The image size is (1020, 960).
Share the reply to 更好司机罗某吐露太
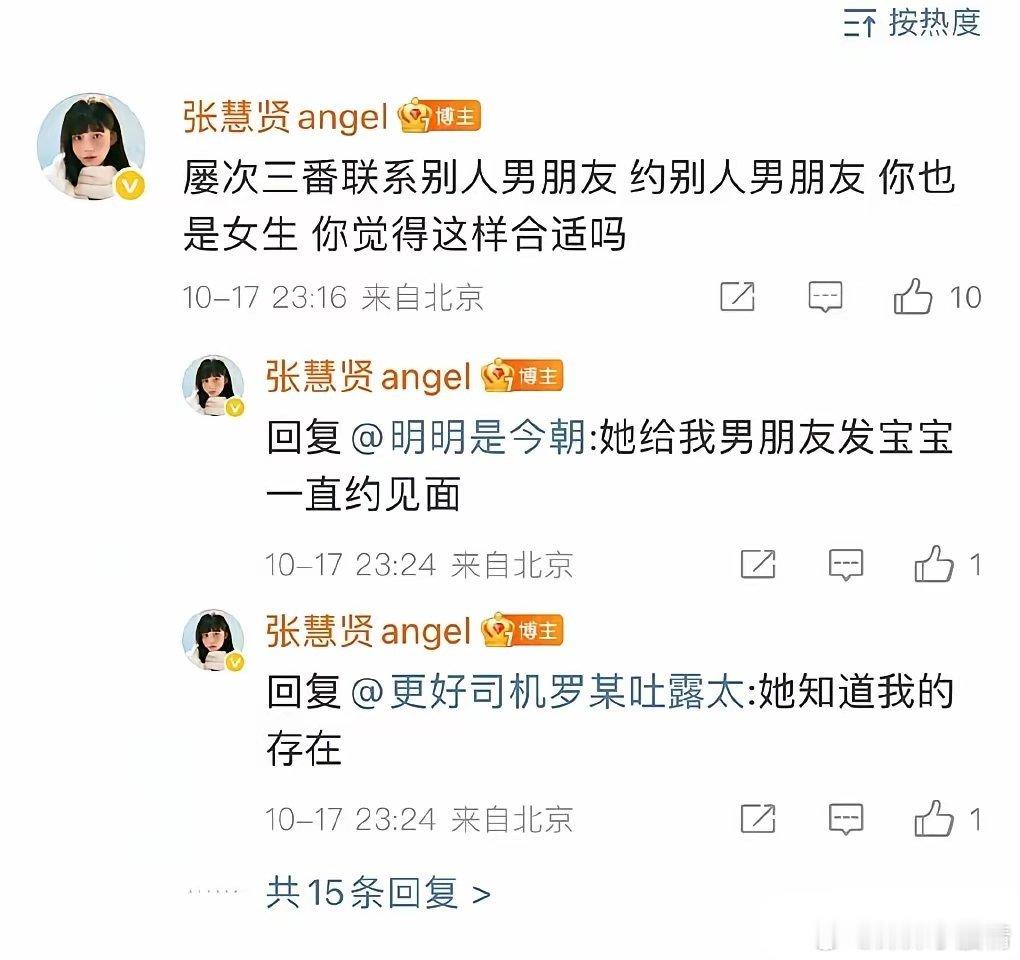tap(758, 818)
